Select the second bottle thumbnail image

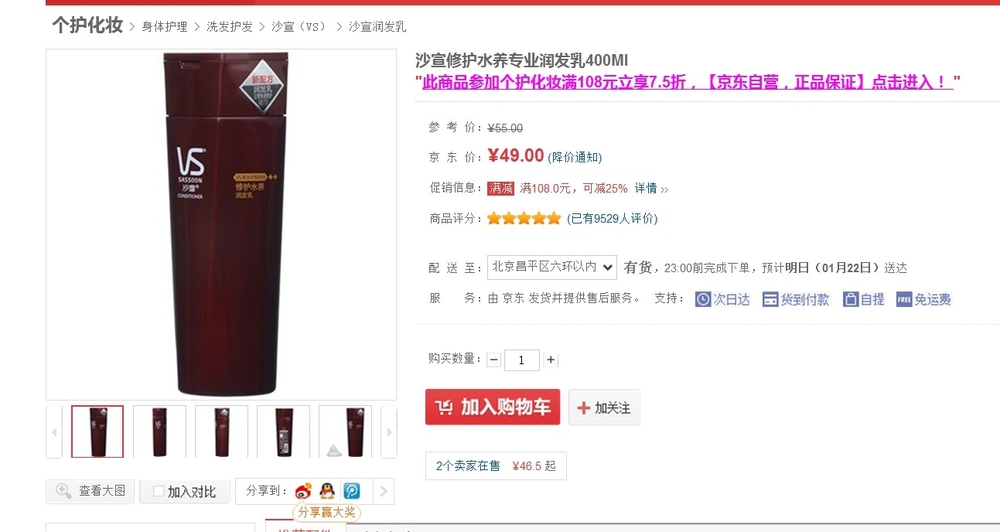coord(159,432)
